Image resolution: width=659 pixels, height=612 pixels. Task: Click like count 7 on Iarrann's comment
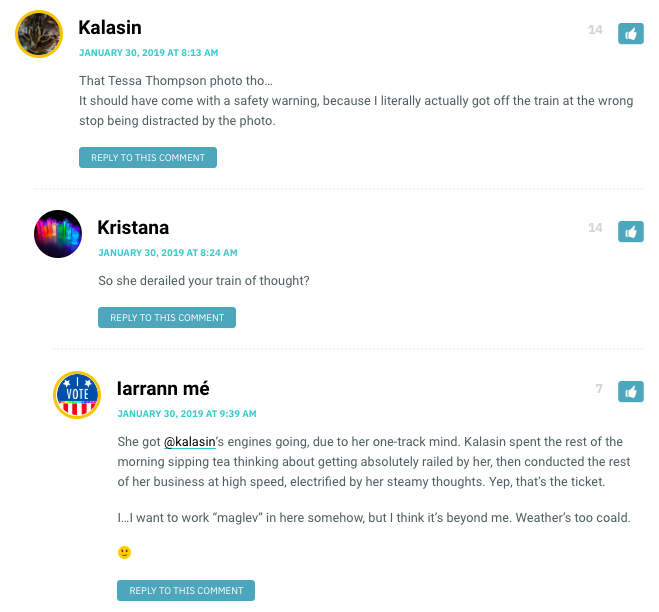point(599,388)
